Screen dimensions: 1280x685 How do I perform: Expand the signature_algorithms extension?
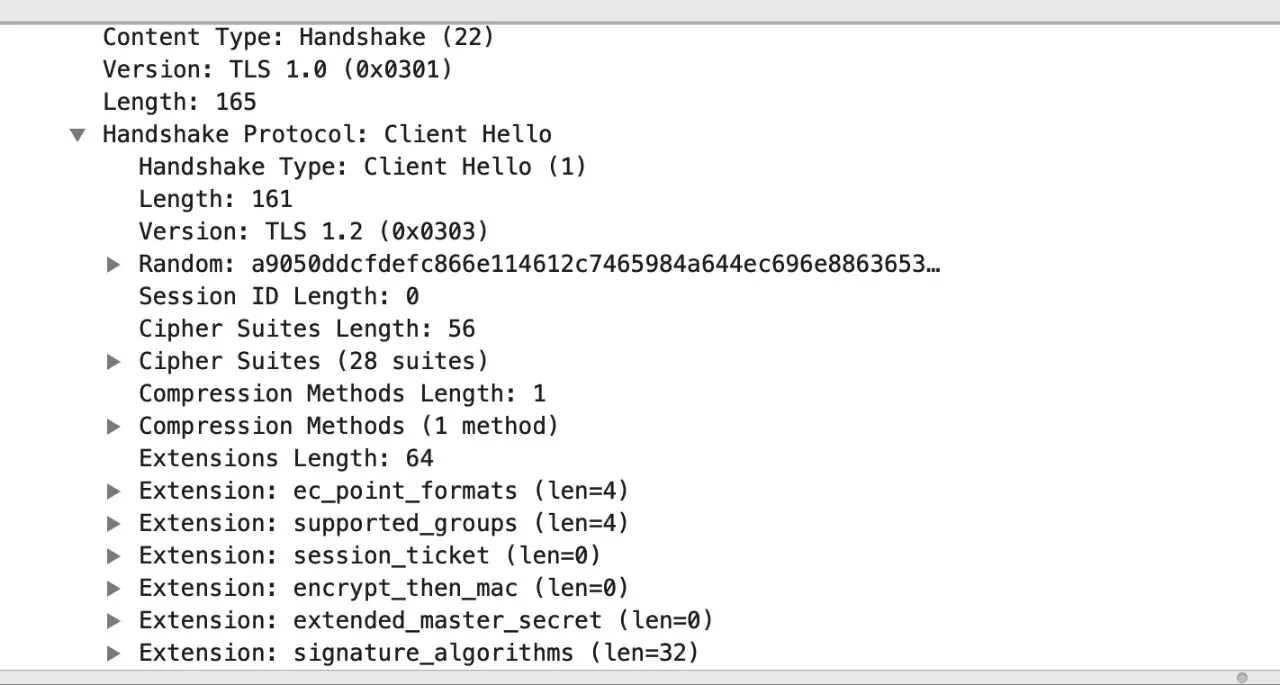114,653
